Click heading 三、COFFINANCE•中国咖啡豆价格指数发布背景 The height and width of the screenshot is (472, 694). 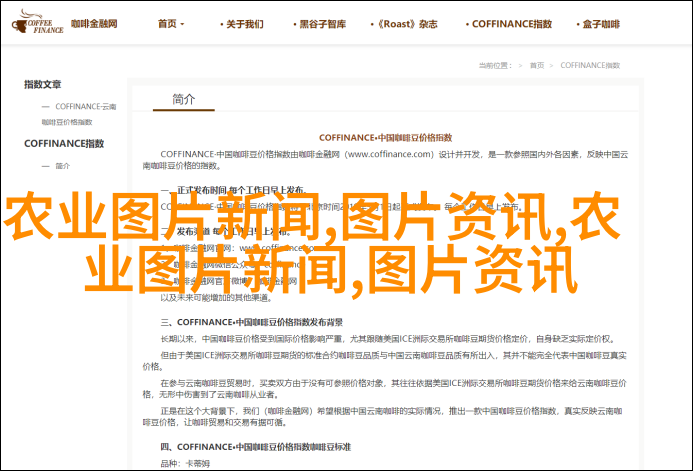251,322
